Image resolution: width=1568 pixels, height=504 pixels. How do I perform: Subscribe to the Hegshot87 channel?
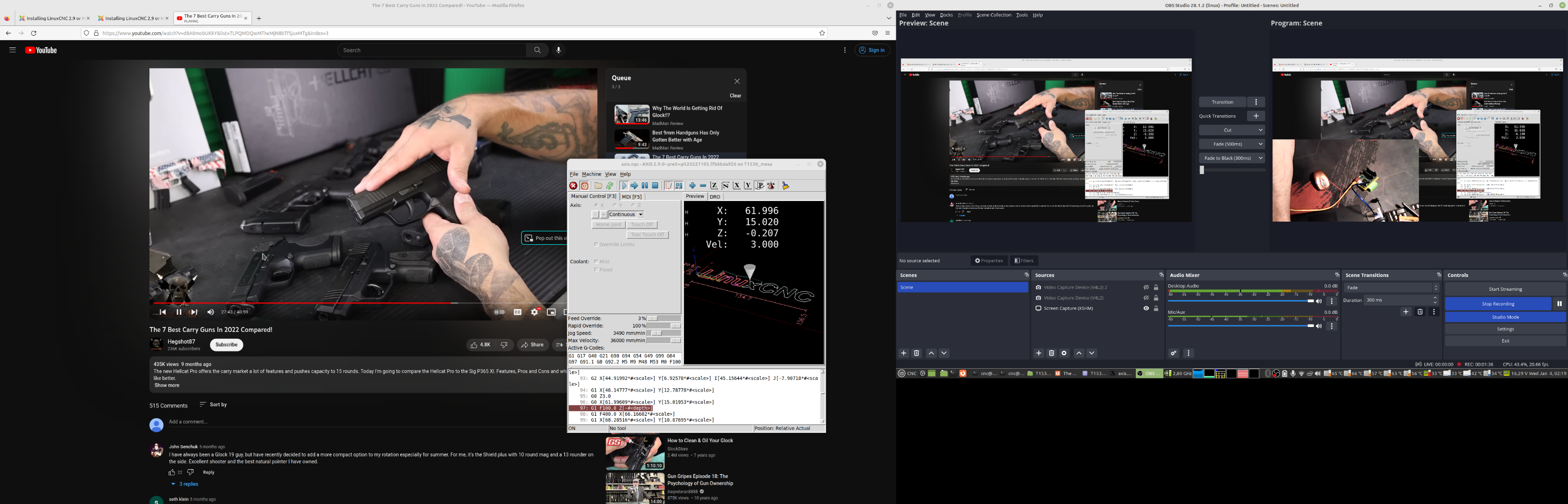[x=226, y=345]
